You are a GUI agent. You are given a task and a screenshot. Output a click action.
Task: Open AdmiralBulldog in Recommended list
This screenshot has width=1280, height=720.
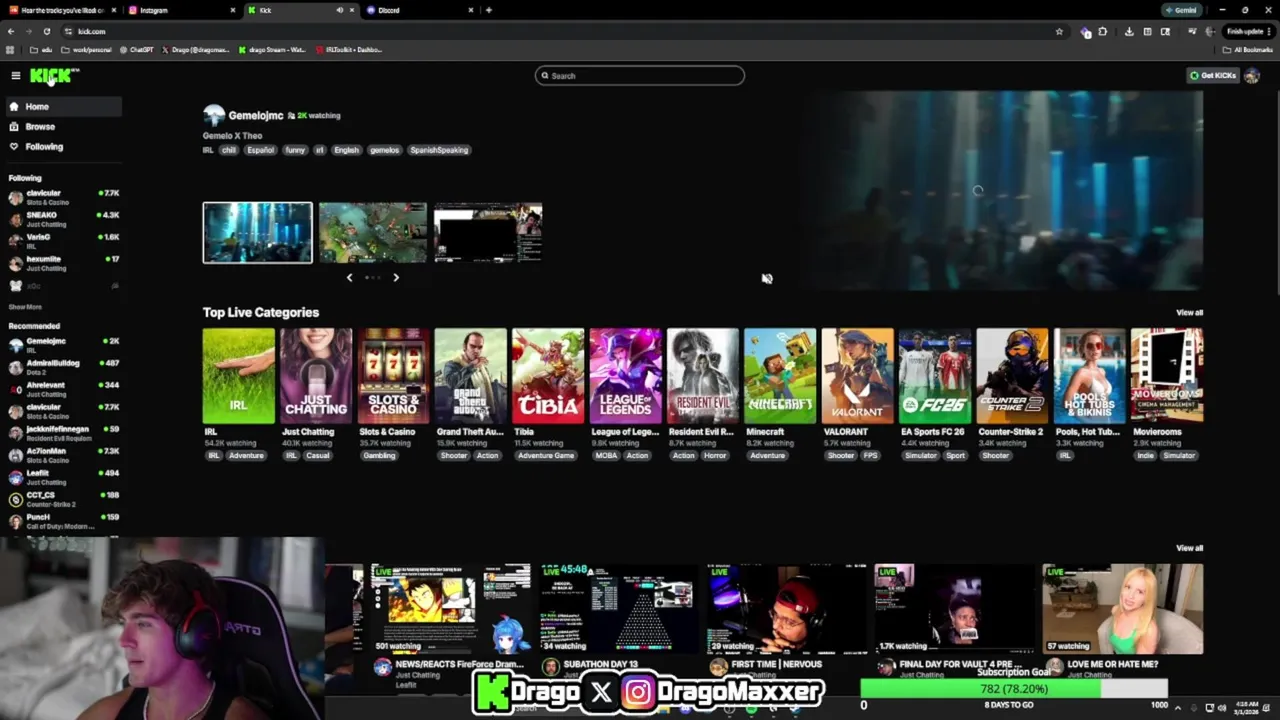pyautogui.click(x=62, y=367)
